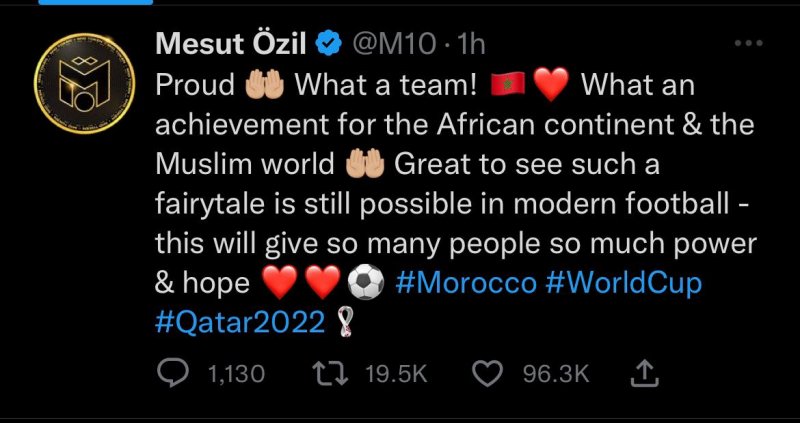Viewport: 800px width, 423px height.
Task: Open the share upload icon
Action: pyautogui.click(x=645, y=374)
